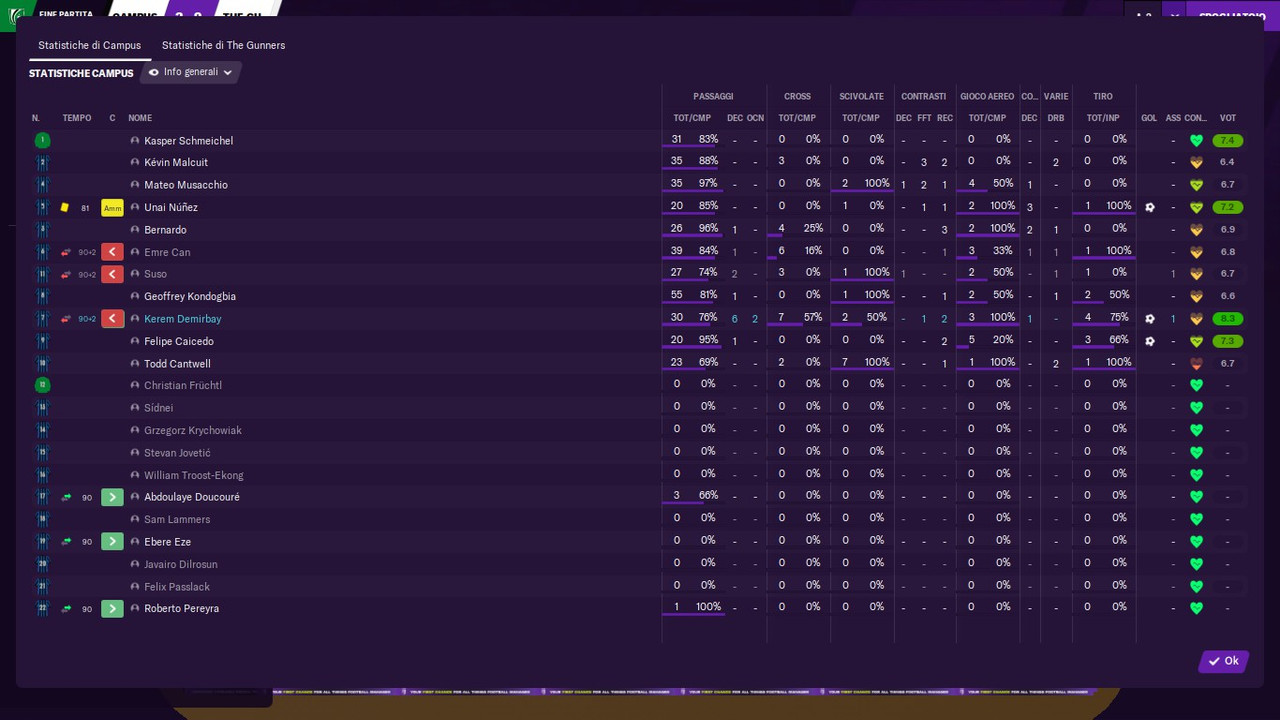Click orange condition heart for Kévin Malcuit
The height and width of the screenshot is (720, 1280).
[1196, 163]
